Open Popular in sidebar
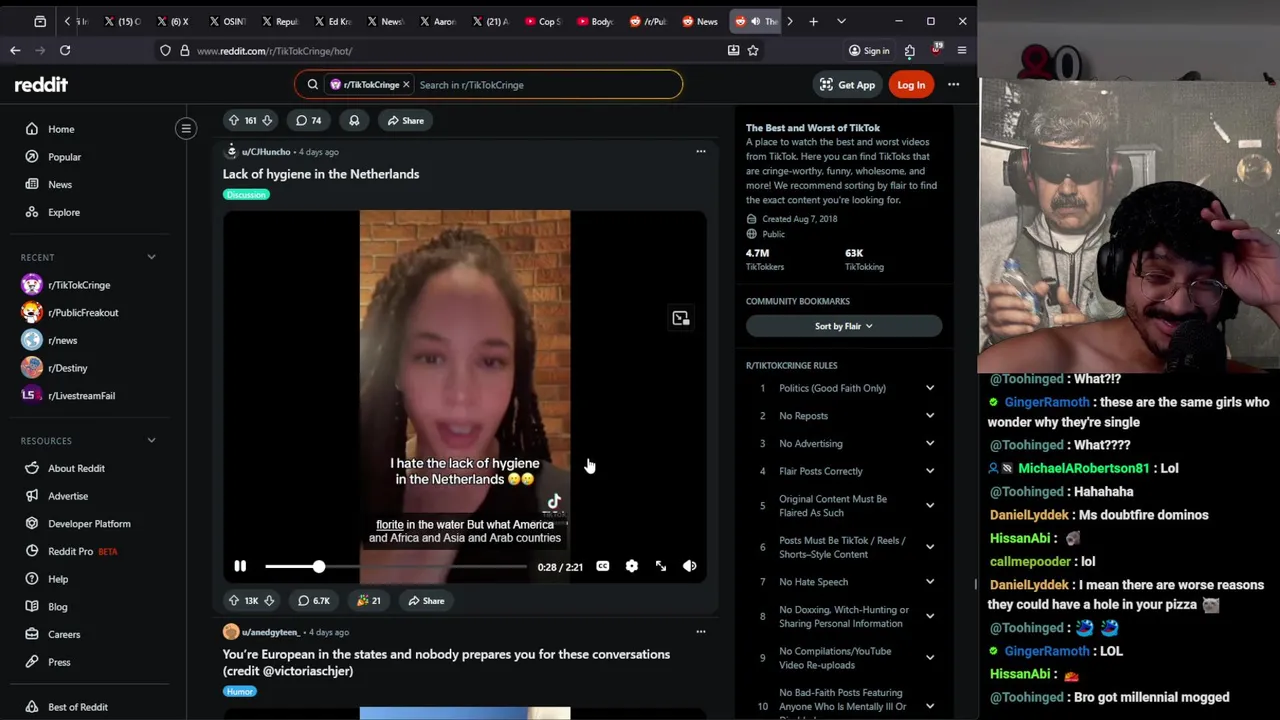Screen dimensions: 1280x720 pos(64,157)
